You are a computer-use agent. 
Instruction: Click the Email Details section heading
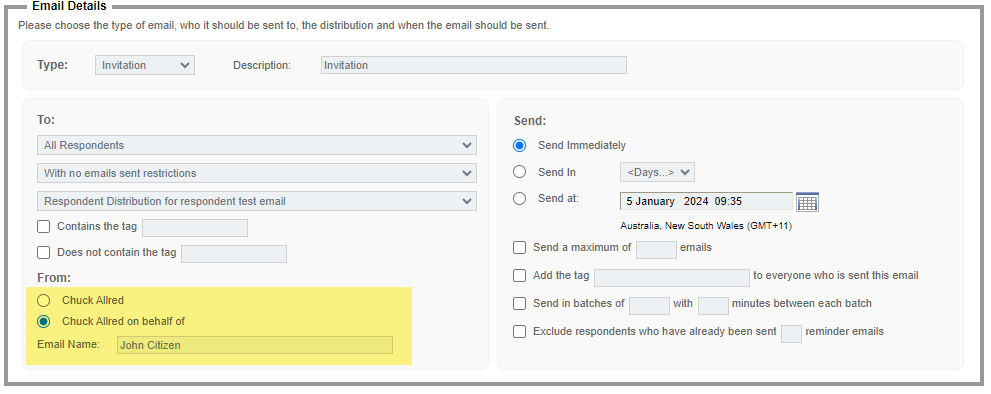70,6
